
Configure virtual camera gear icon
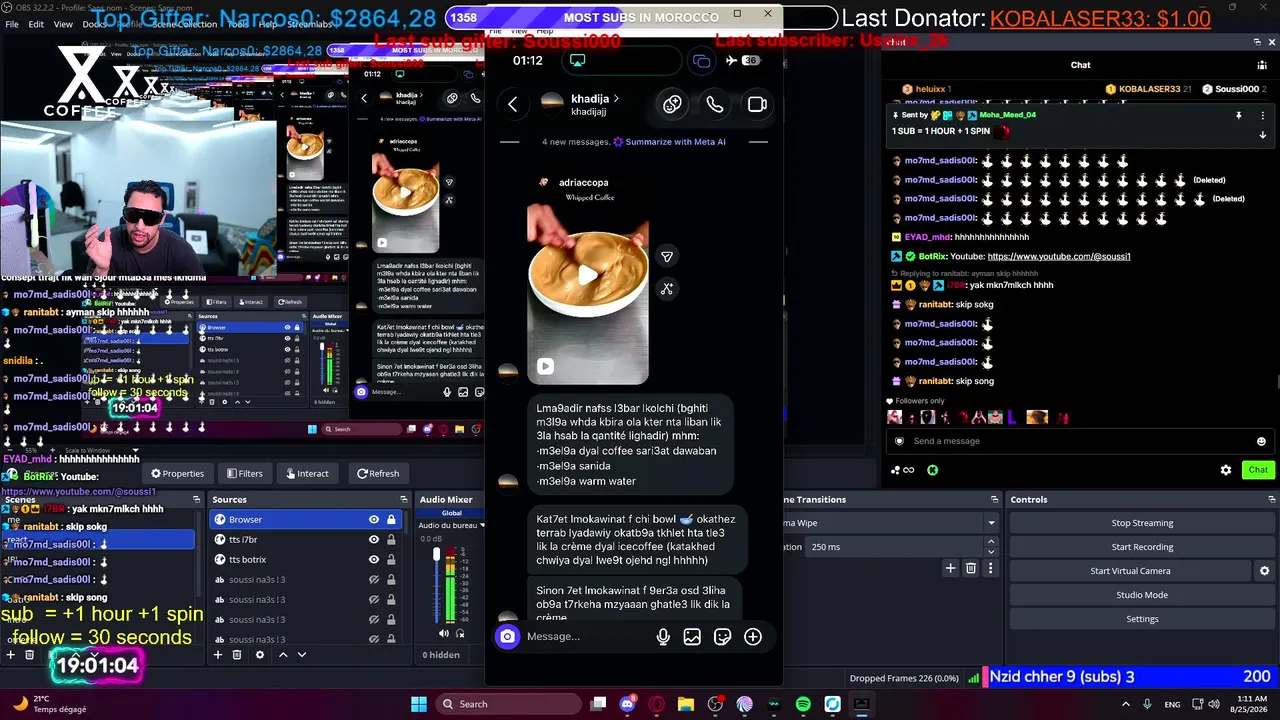point(1264,570)
